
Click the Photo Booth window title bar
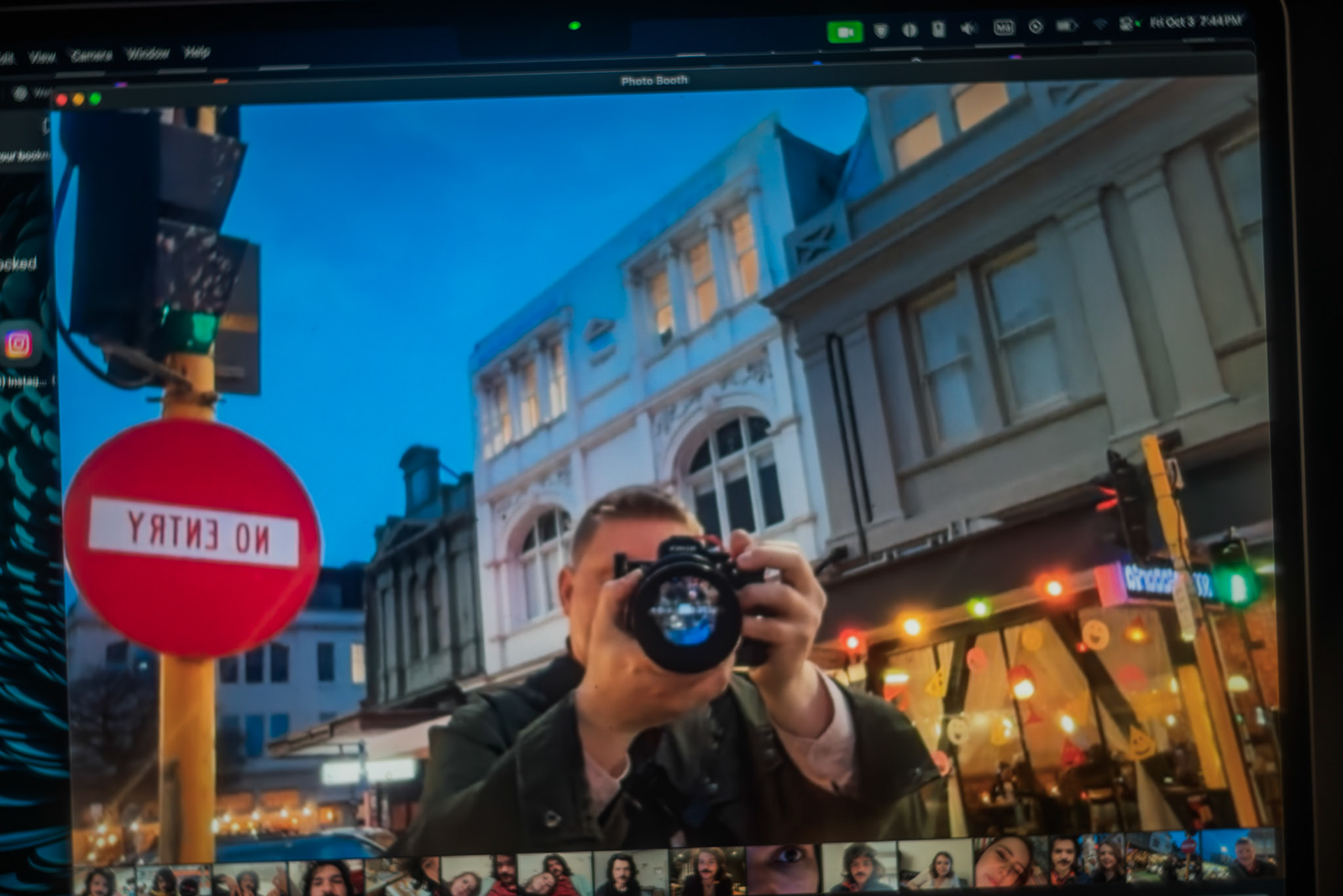[654, 80]
